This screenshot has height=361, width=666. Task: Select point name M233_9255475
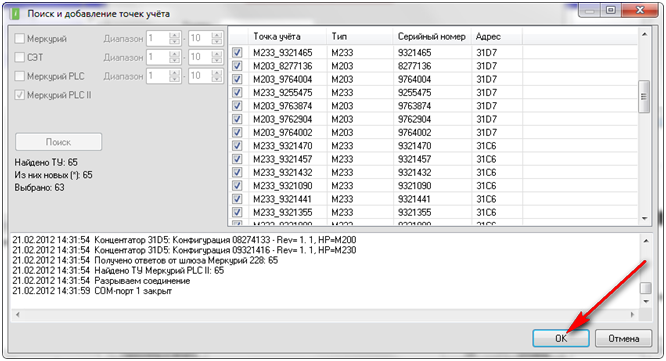282,92
